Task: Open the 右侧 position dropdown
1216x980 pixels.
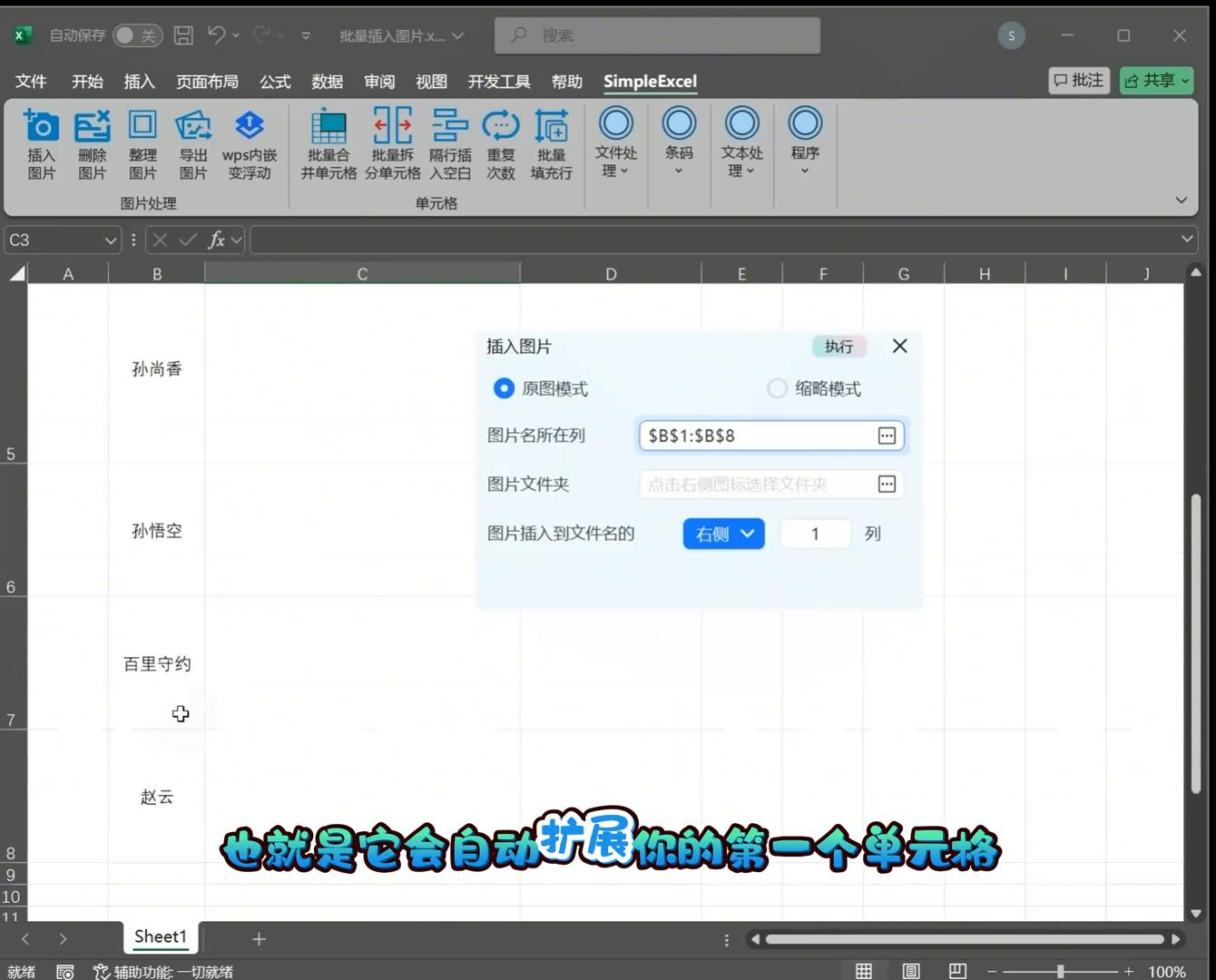Action: (x=723, y=534)
